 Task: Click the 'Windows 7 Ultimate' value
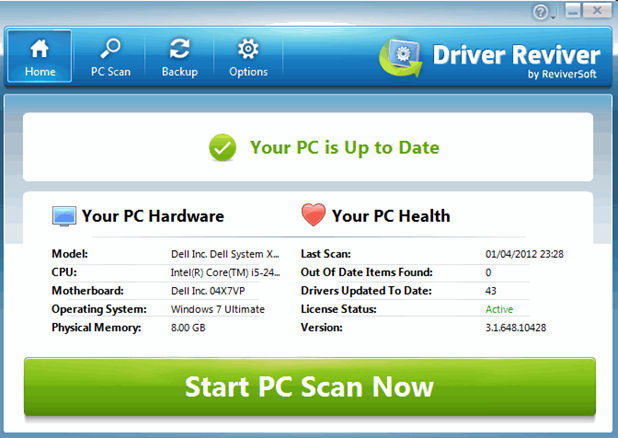coord(218,309)
